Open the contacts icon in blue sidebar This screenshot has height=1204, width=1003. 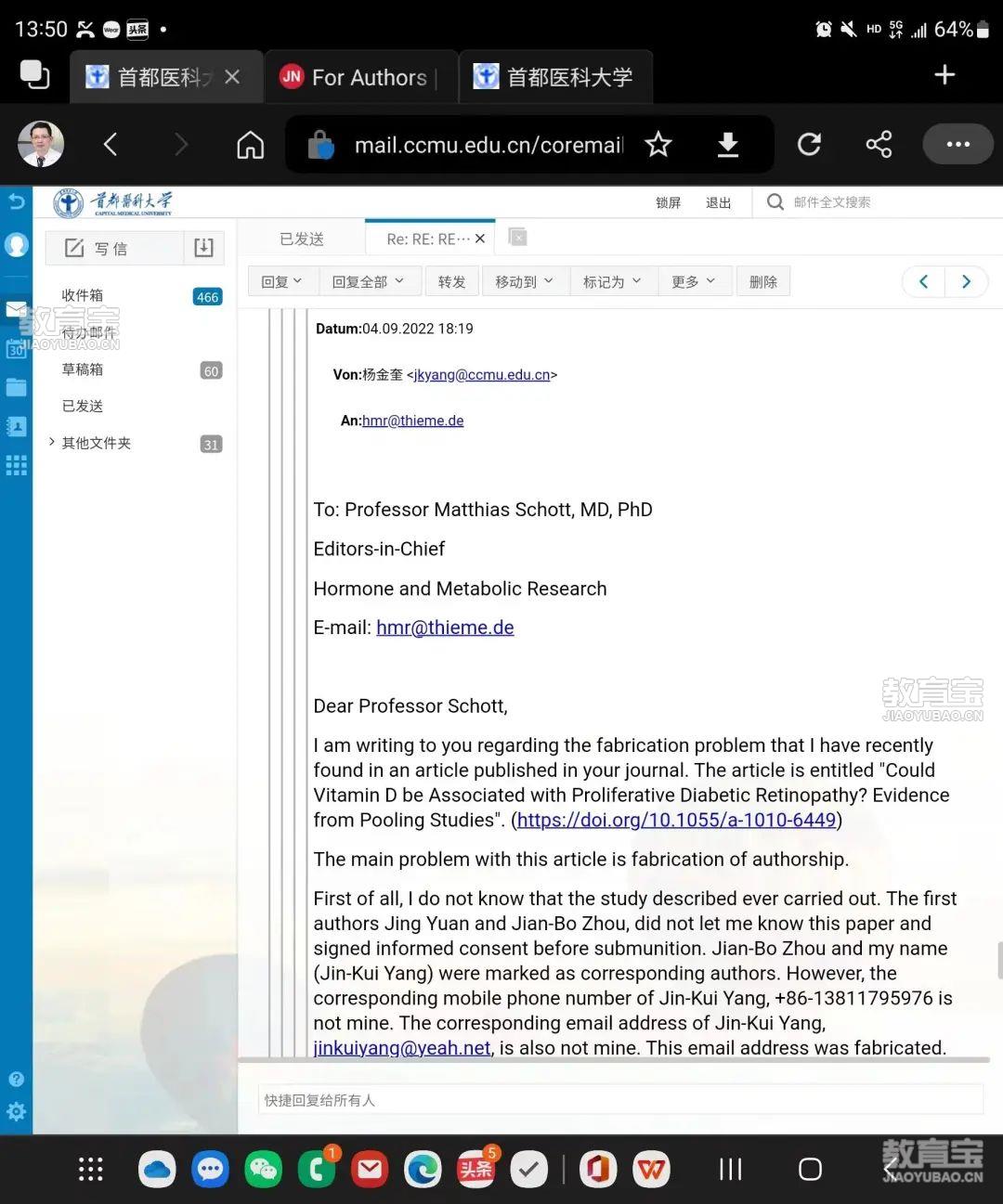[x=16, y=426]
